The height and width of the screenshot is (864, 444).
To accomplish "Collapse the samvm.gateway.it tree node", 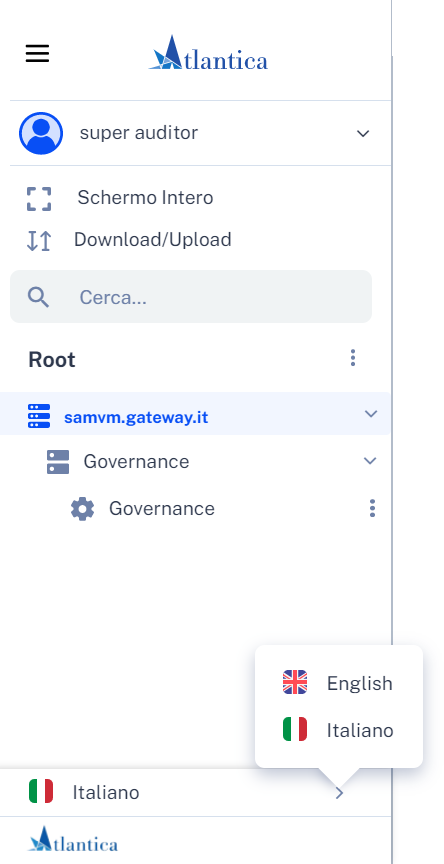I will tap(371, 413).
